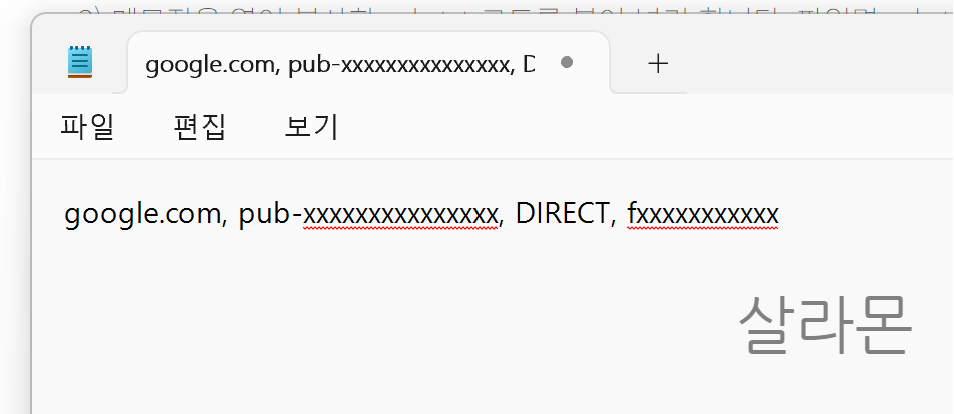Click the pub-xxxxxxxxxxxxxxxx text
The width and height of the screenshot is (954, 414).
(371, 214)
